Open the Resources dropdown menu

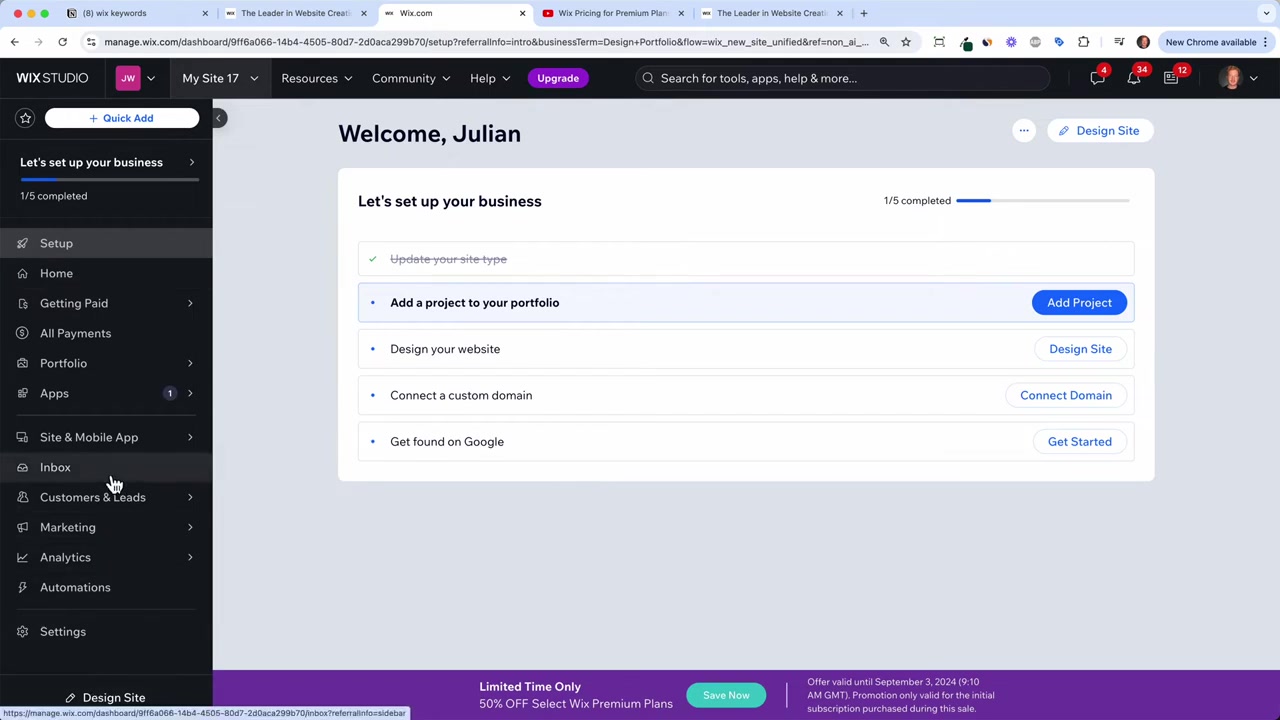316,78
